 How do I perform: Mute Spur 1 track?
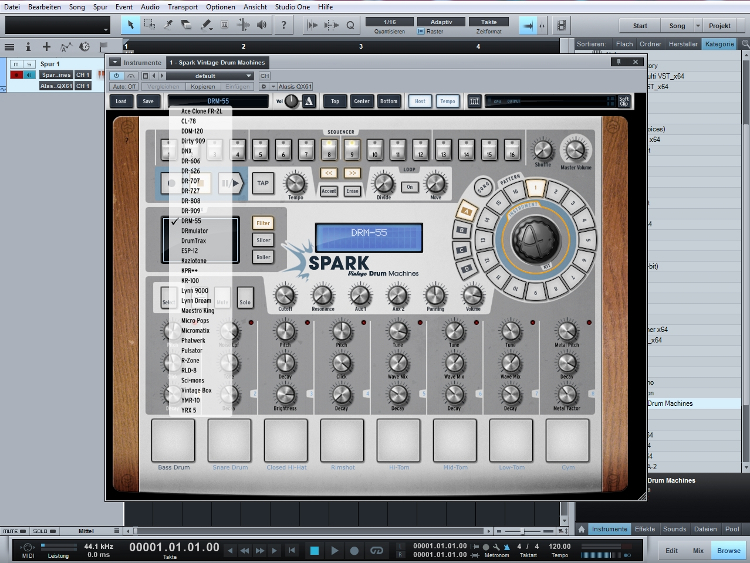click(17, 64)
